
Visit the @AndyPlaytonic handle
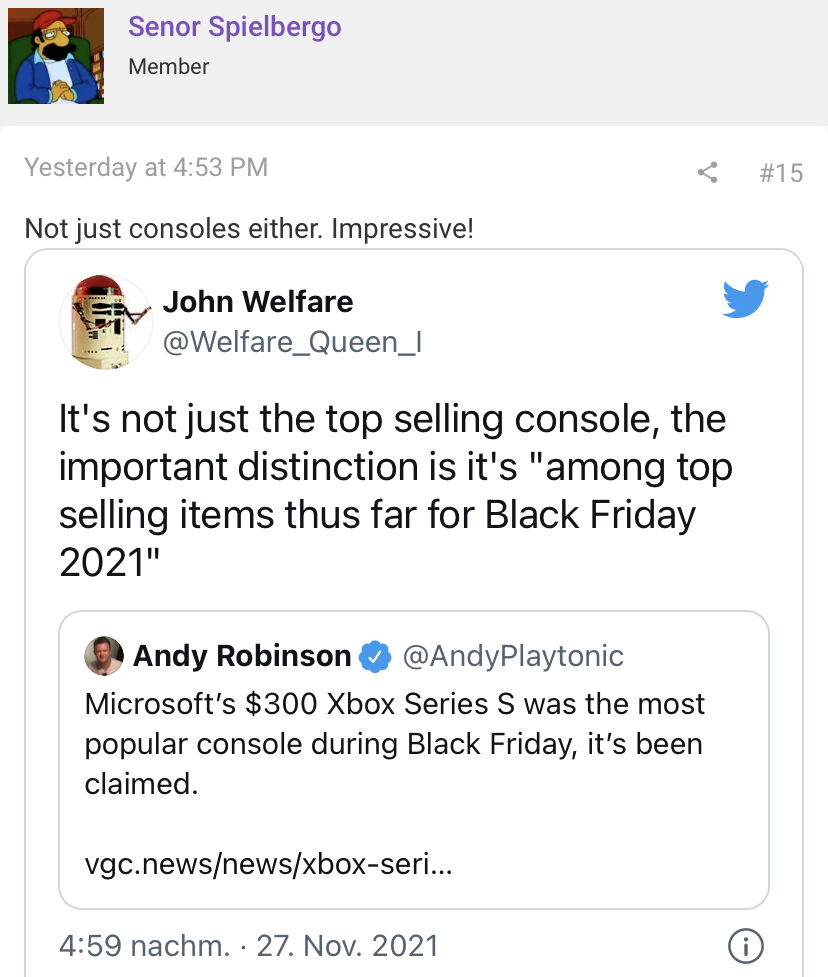(x=513, y=655)
